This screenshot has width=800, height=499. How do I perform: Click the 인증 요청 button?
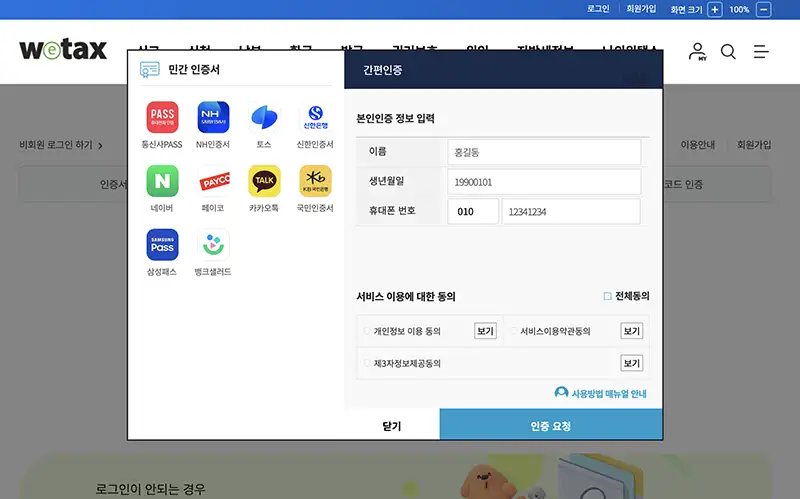coord(551,425)
